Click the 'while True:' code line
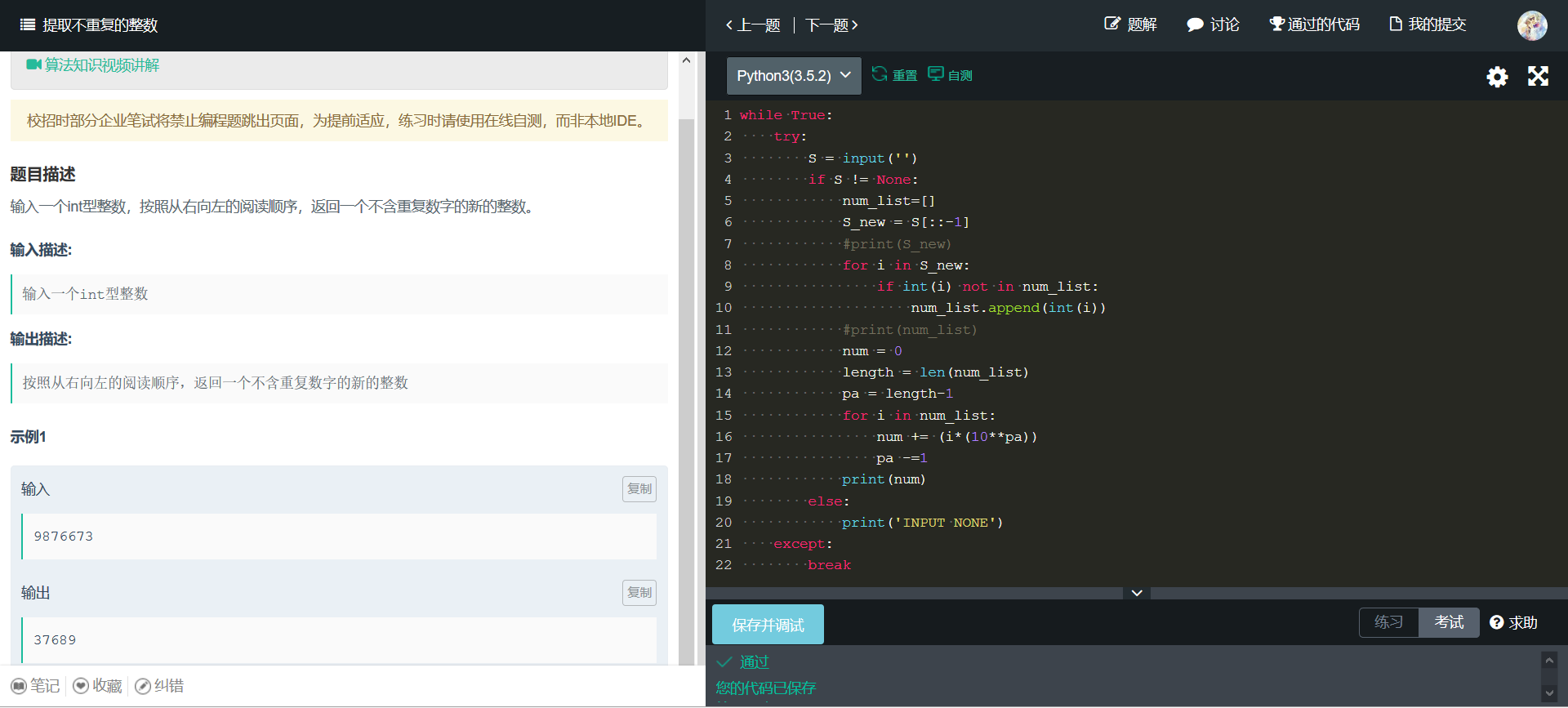Image resolution: width=1568 pixels, height=708 pixels. tap(786, 115)
